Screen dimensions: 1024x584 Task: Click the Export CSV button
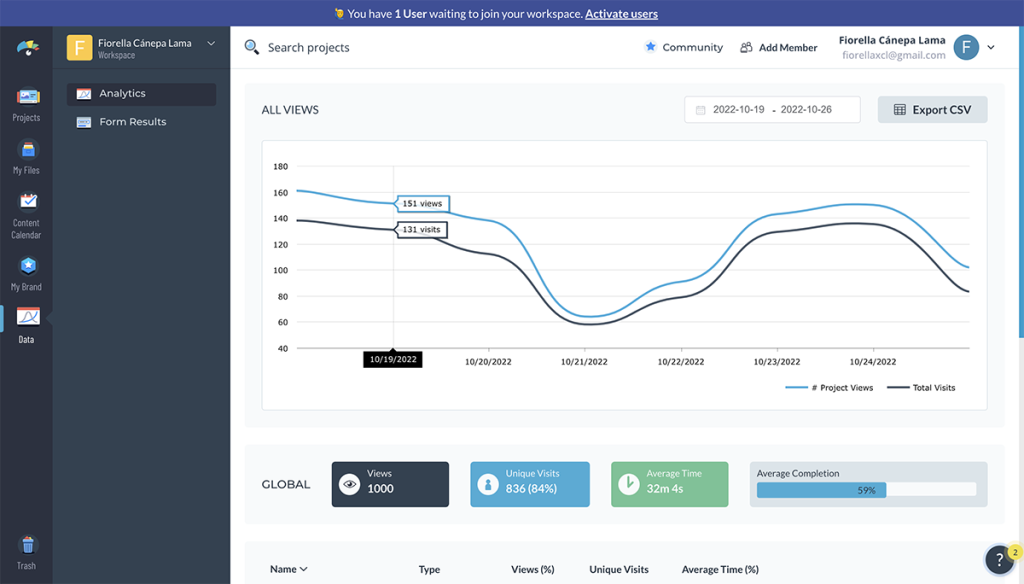[x=931, y=109]
